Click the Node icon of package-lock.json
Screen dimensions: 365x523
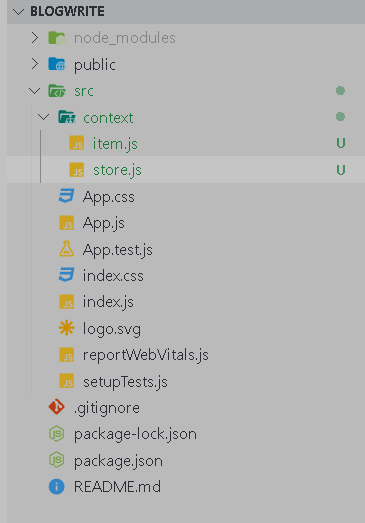tap(57, 434)
